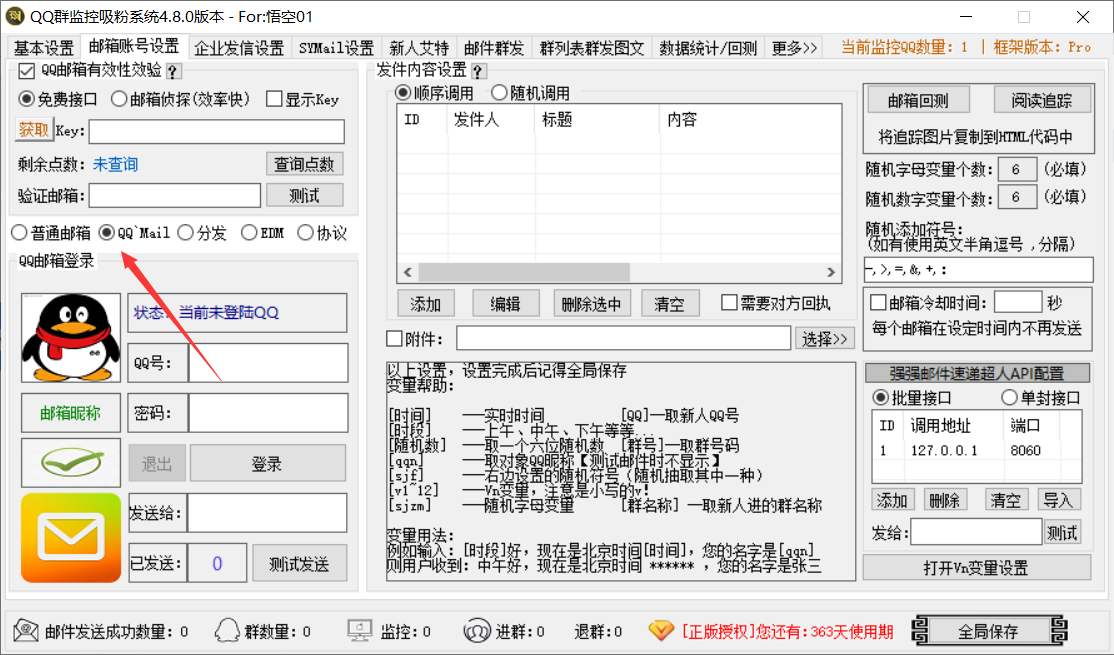This screenshot has width=1114, height=655.
Task: Click the mail success count icon in status bar
Action: (x=26, y=630)
